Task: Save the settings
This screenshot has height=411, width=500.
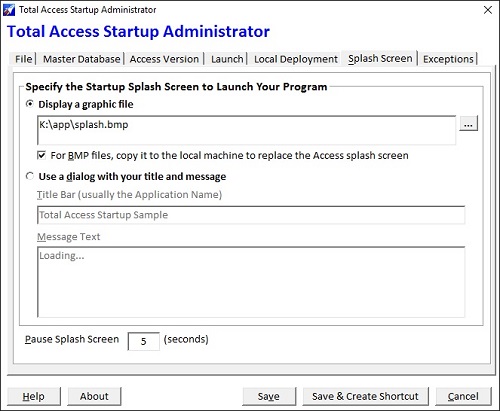Action: tap(269, 396)
